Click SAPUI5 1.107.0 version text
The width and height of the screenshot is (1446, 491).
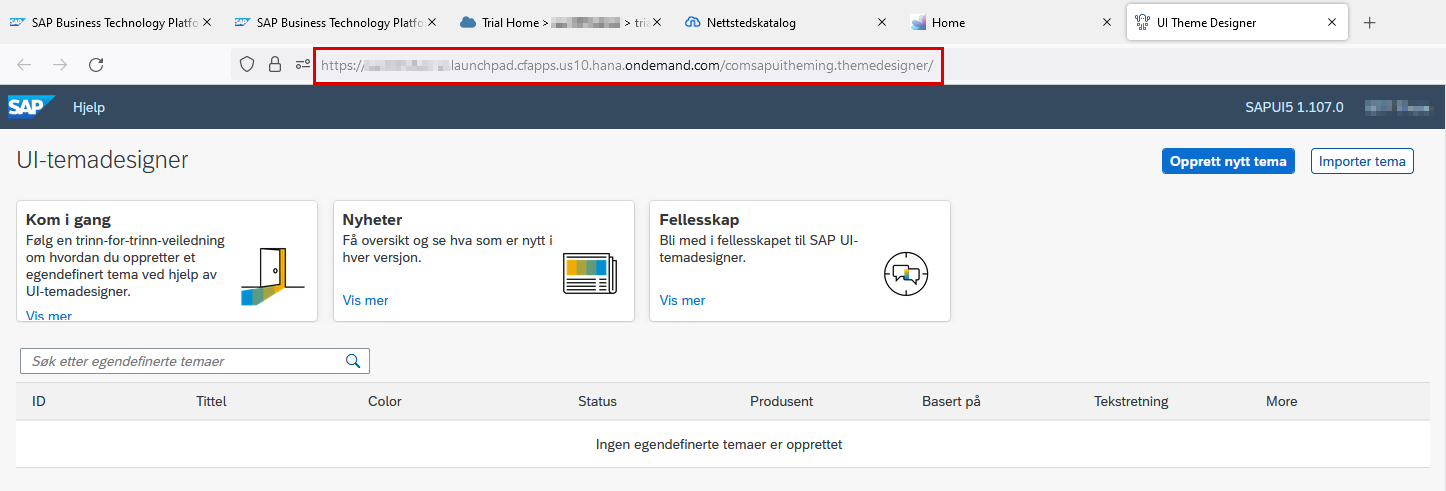coord(1294,107)
